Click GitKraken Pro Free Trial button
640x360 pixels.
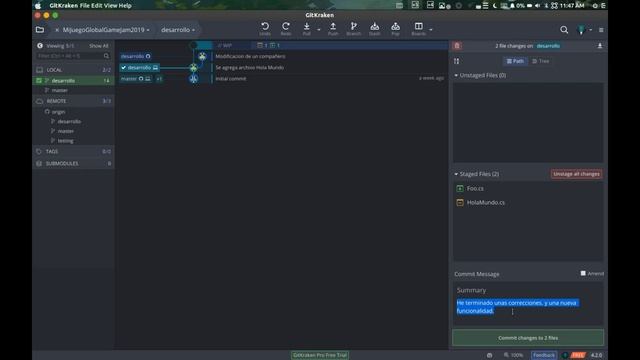click(x=320, y=355)
